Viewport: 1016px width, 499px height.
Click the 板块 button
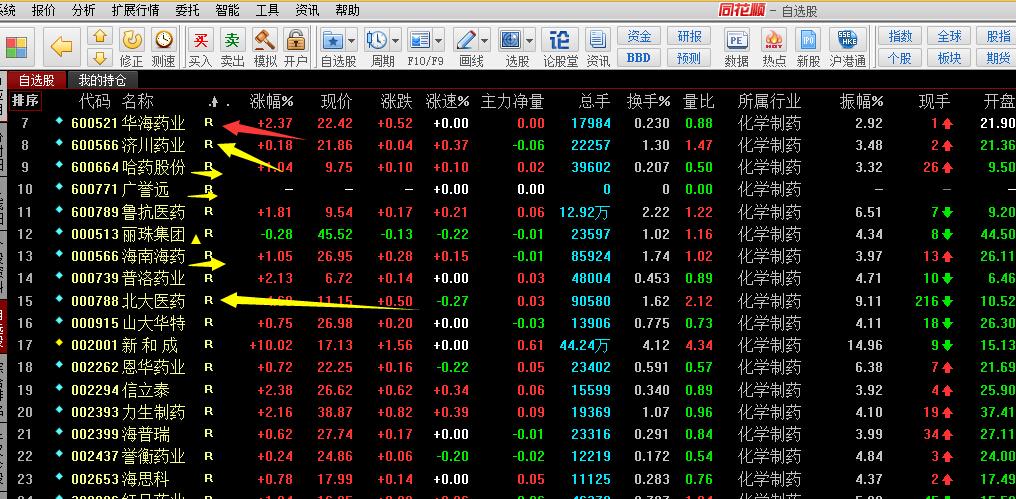click(949, 58)
